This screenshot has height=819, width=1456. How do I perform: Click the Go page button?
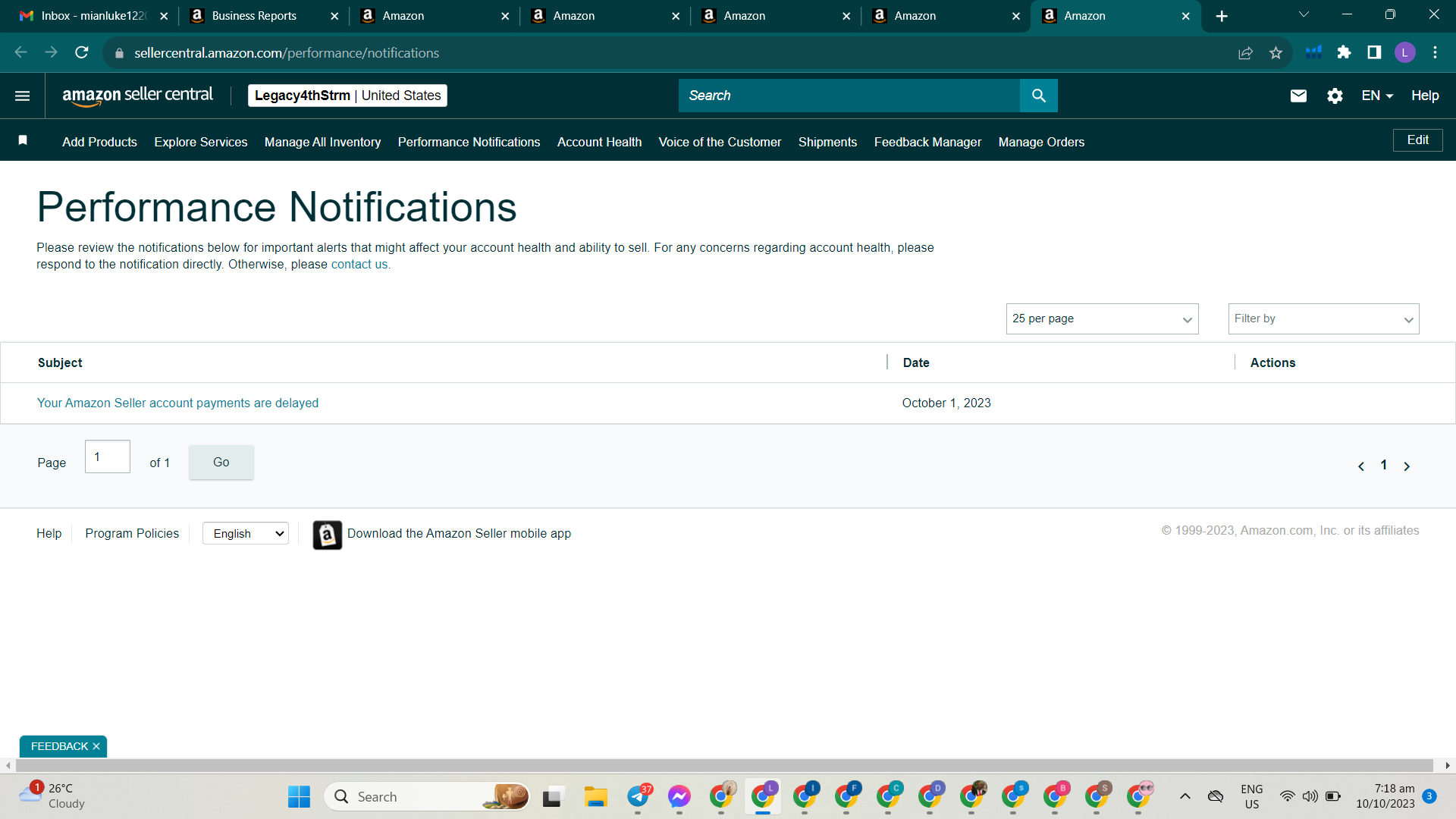[x=221, y=462]
